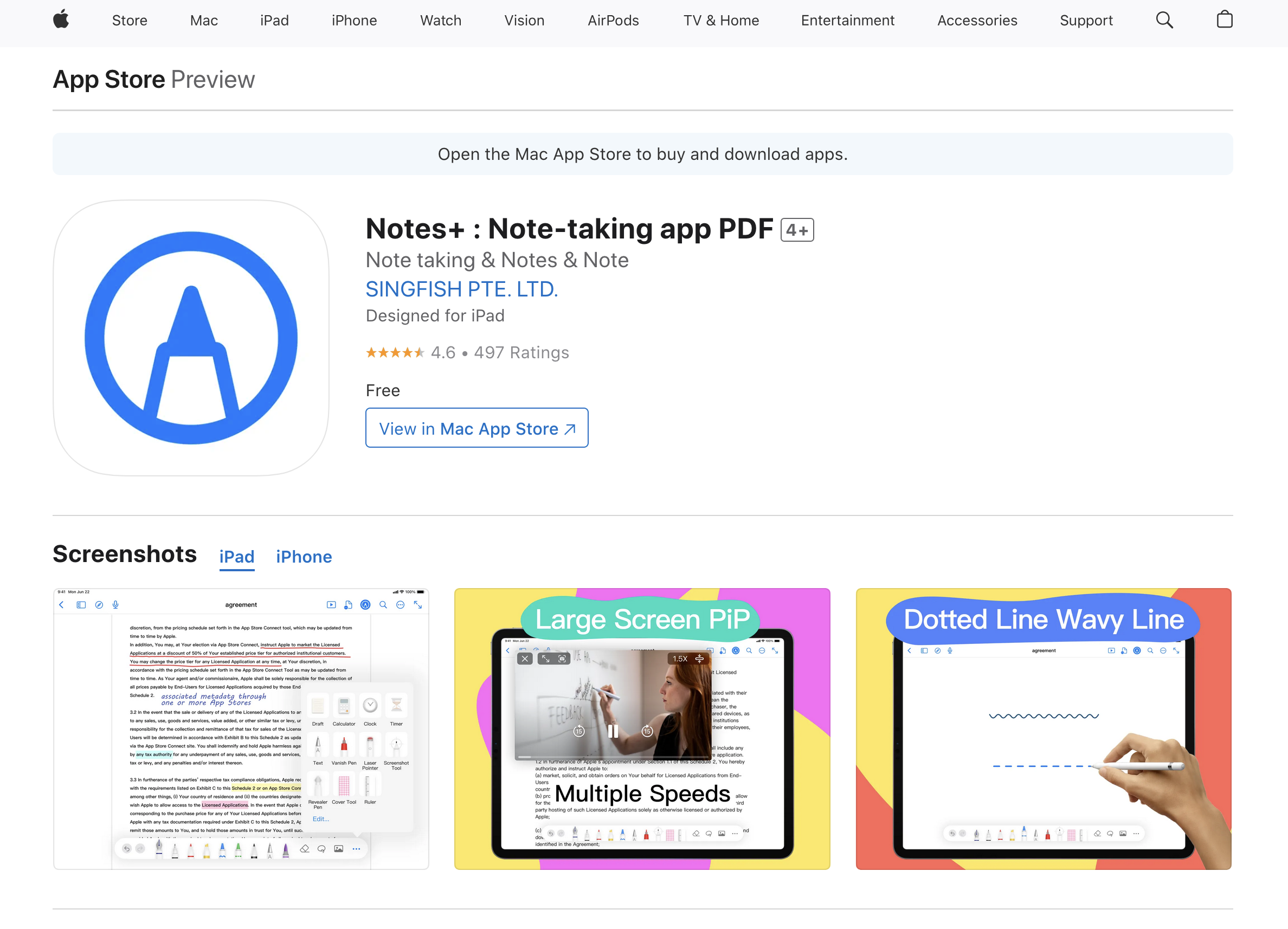
Task: Click the star rating icons
Action: 395,353
